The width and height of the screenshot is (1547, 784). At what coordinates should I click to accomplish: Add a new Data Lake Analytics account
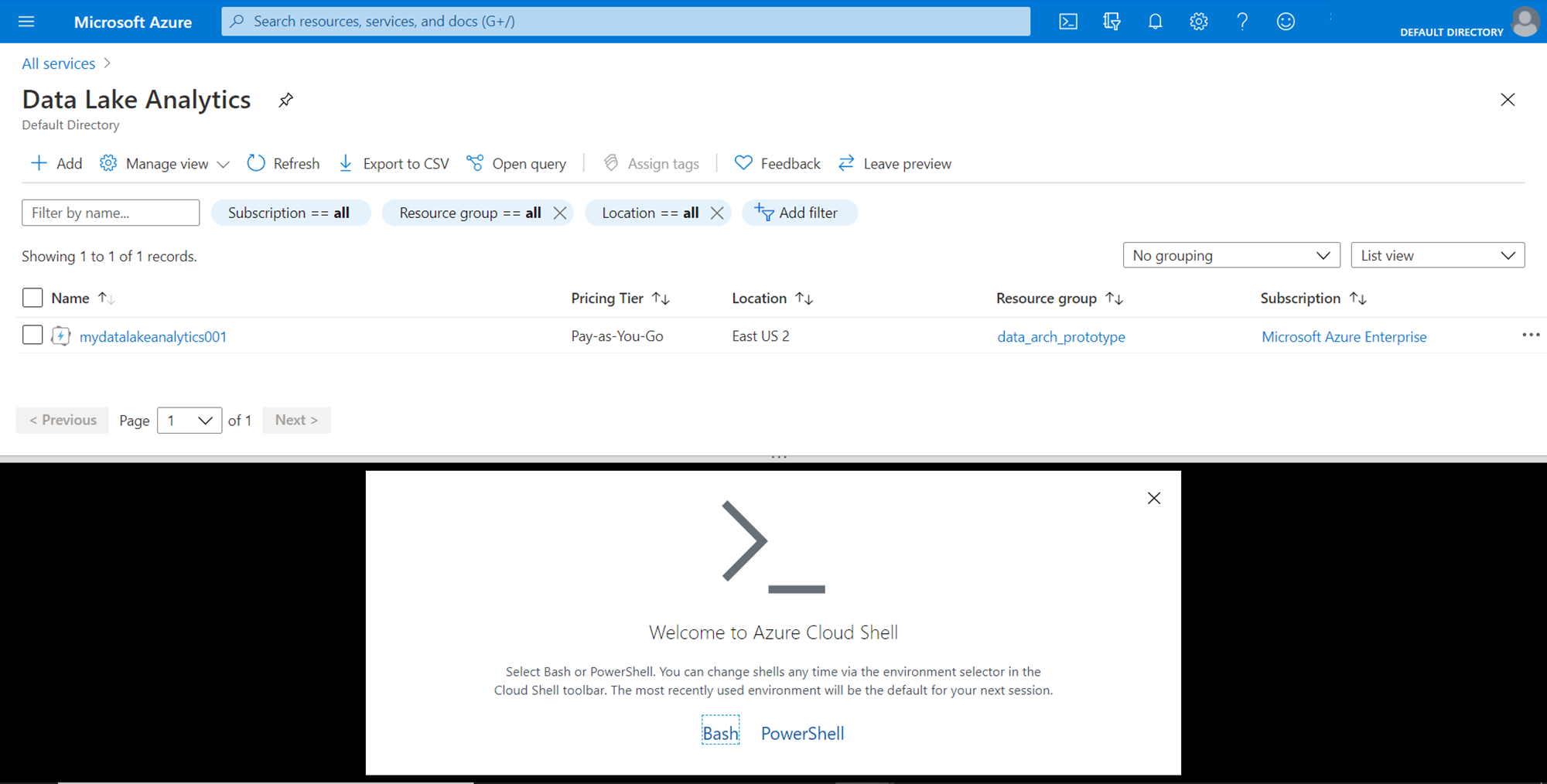pos(56,163)
